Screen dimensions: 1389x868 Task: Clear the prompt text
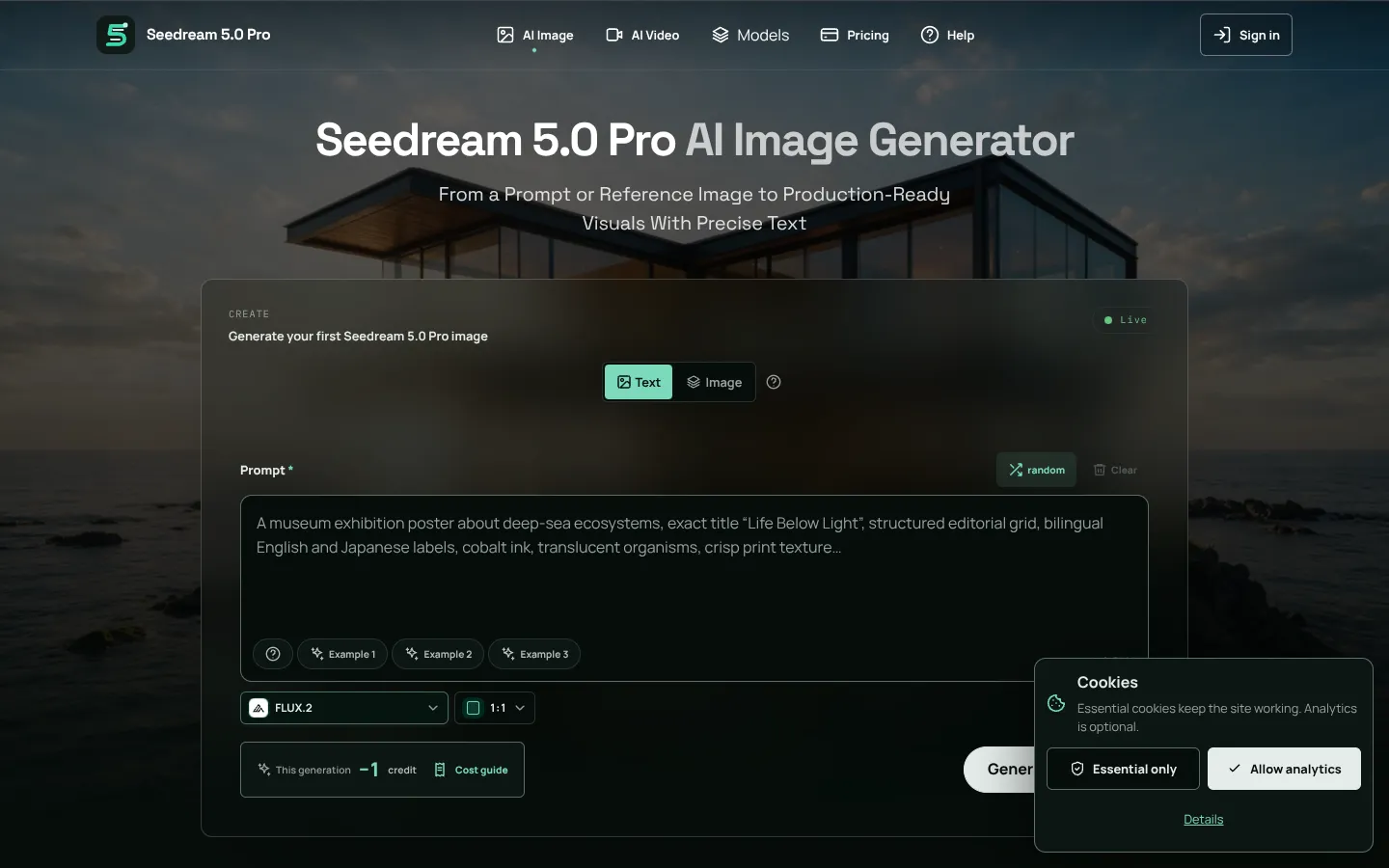click(1115, 470)
